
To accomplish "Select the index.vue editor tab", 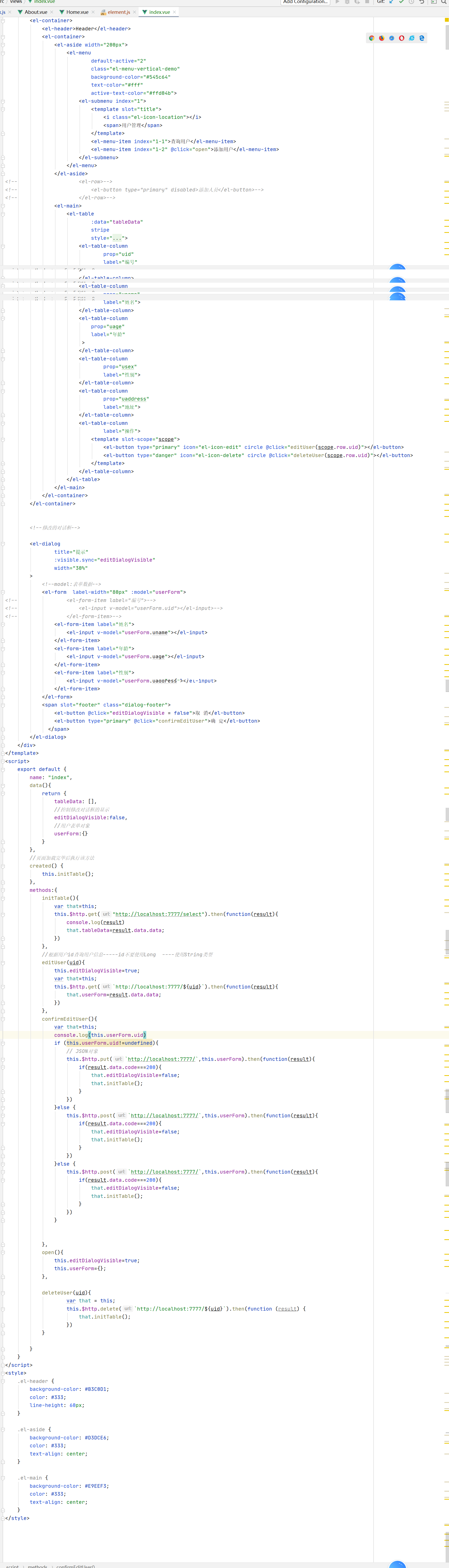I will click(x=160, y=12).
